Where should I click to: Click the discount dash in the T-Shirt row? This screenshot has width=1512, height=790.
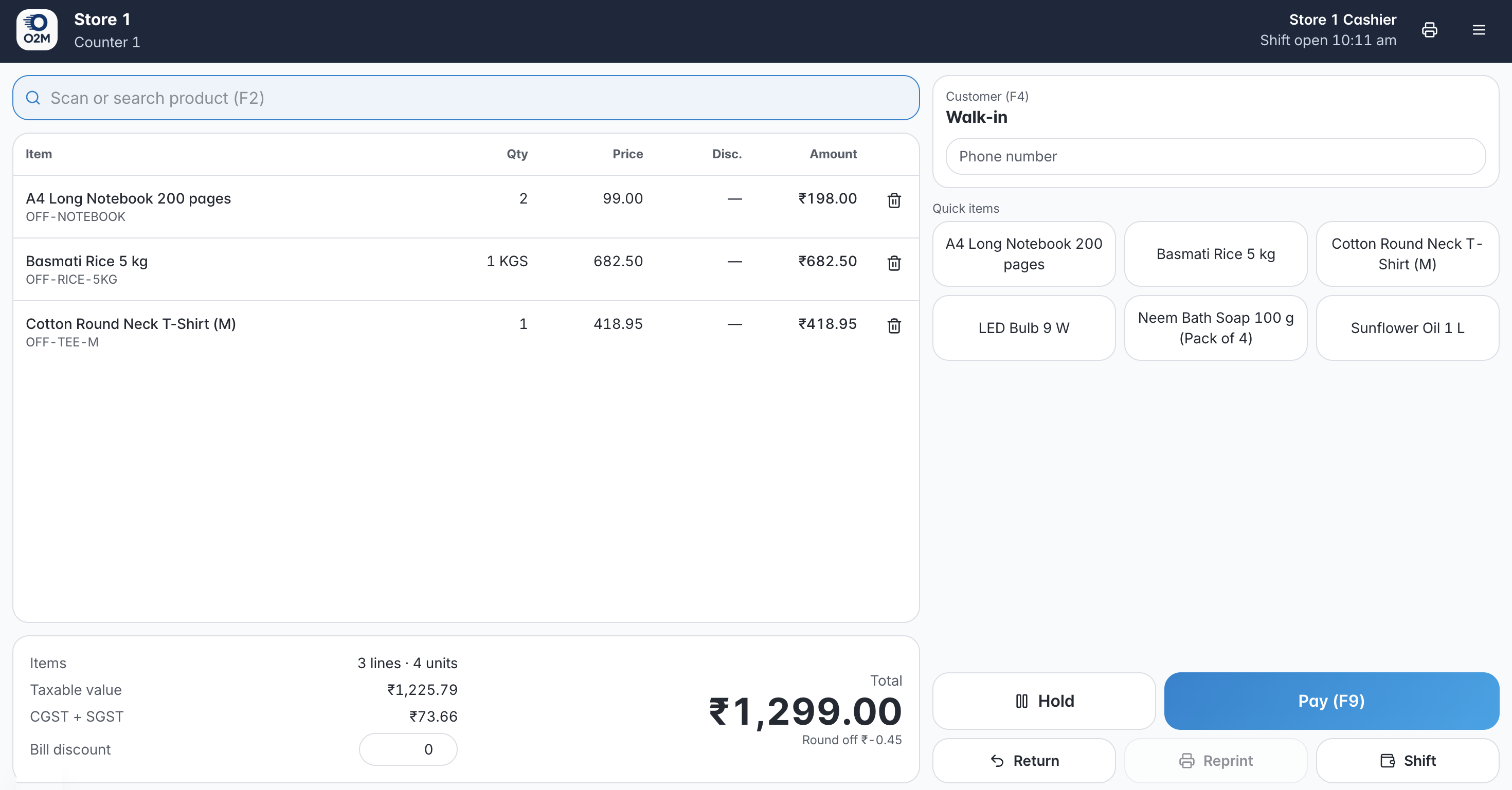pyautogui.click(x=734, y=324)
